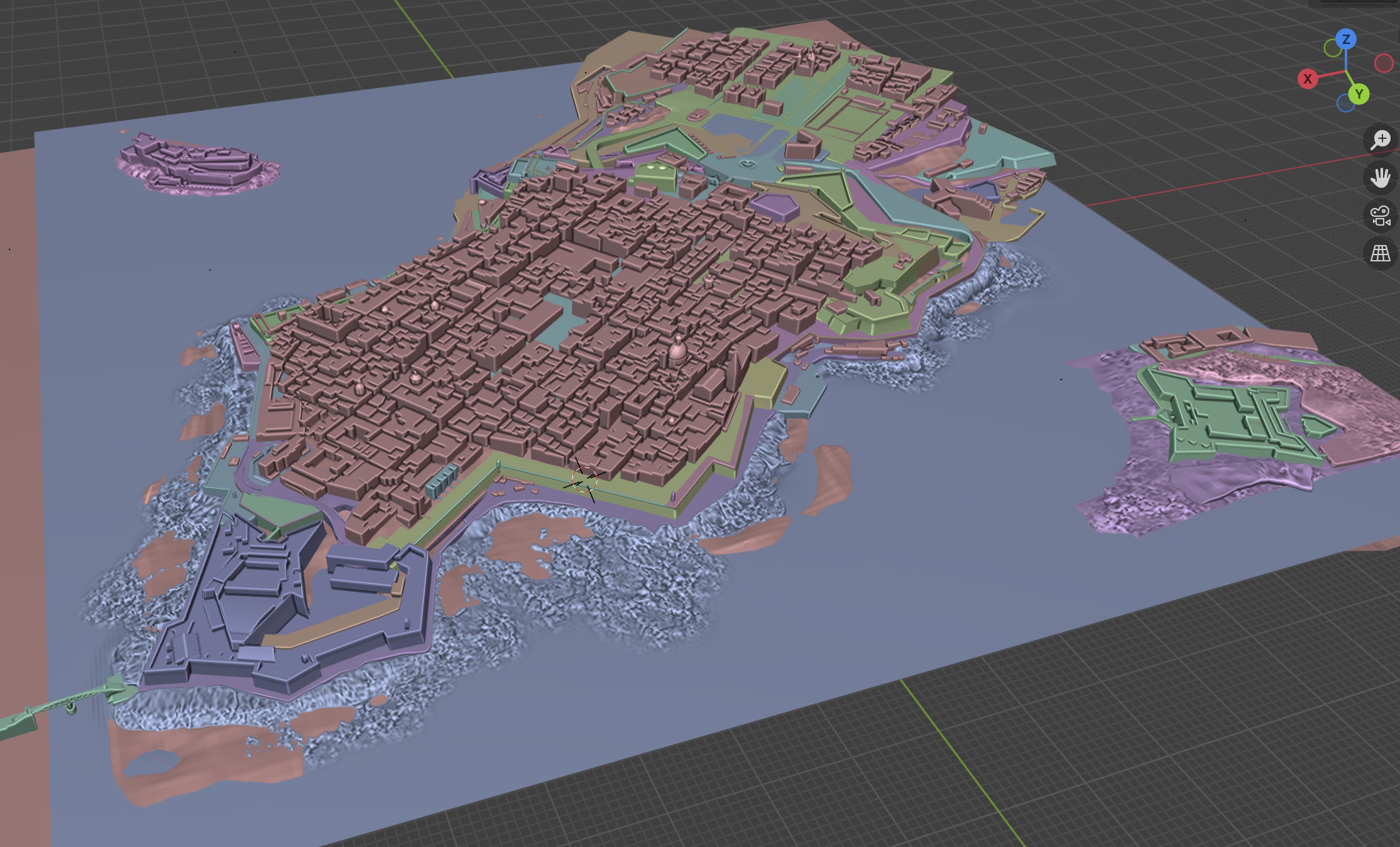Viewport: 1400px width, 847px height.
Task: Click the hollow blue negative Z circle
Action: coord(1345,103)
